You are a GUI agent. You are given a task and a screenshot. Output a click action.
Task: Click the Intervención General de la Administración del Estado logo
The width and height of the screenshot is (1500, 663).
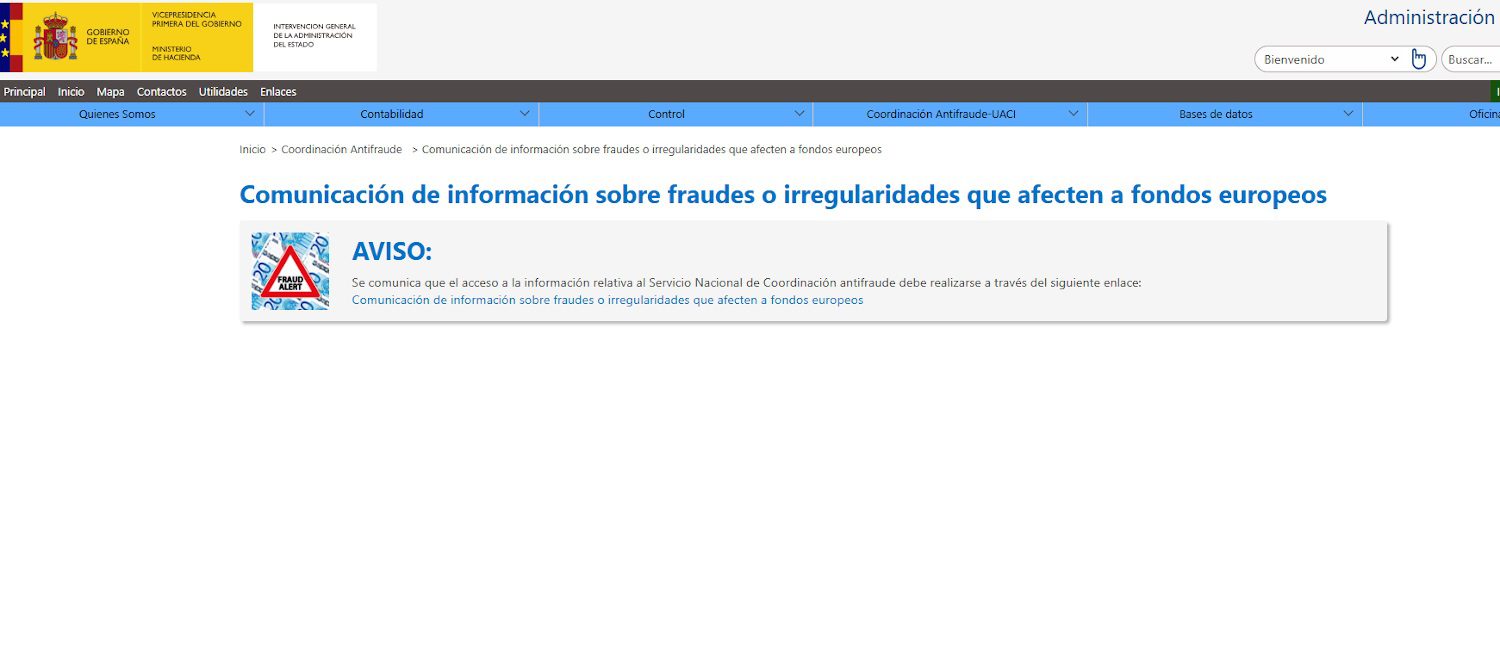coord(315,38)
